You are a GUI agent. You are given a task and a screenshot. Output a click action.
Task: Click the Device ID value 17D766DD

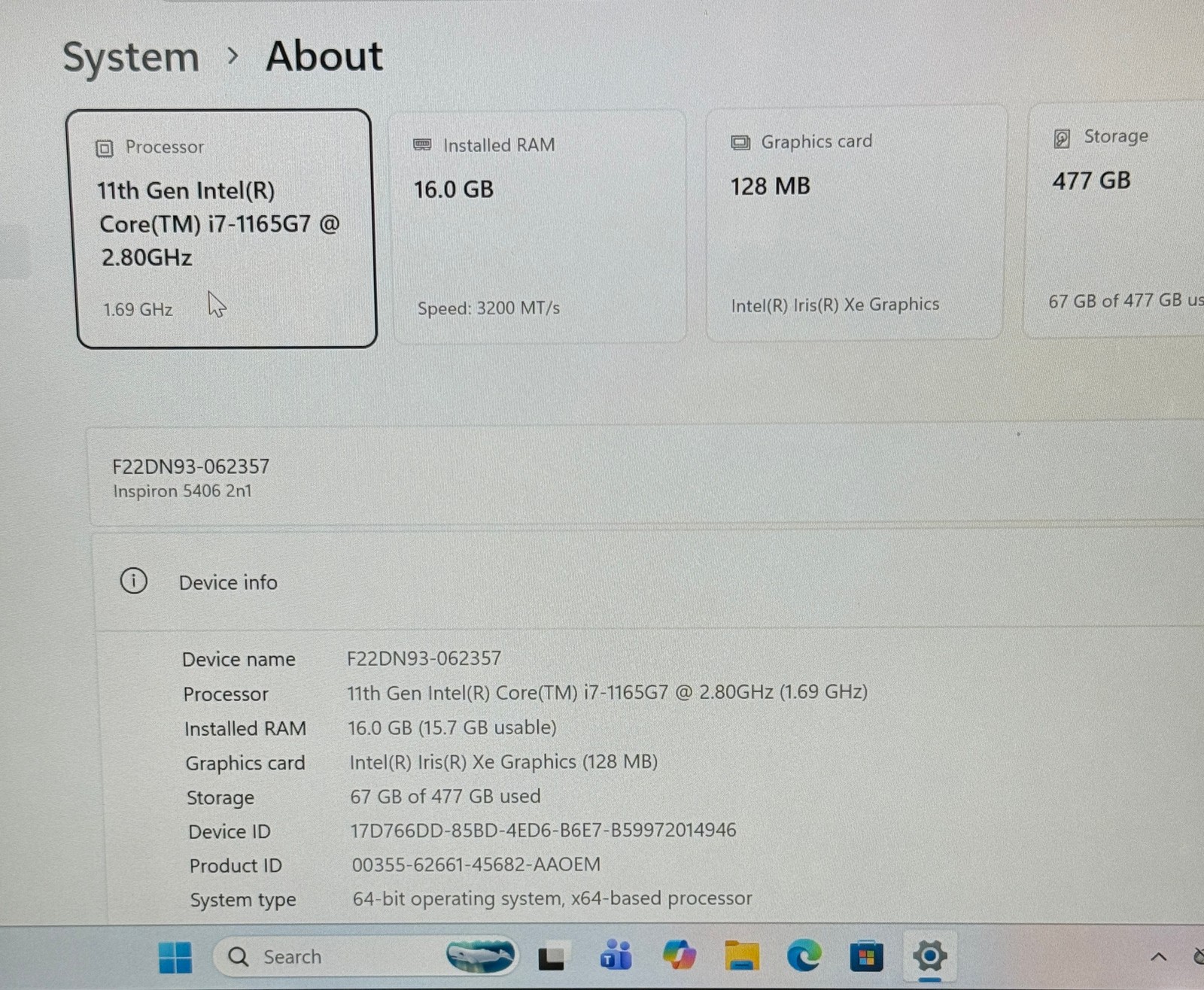tap(543, 831)
